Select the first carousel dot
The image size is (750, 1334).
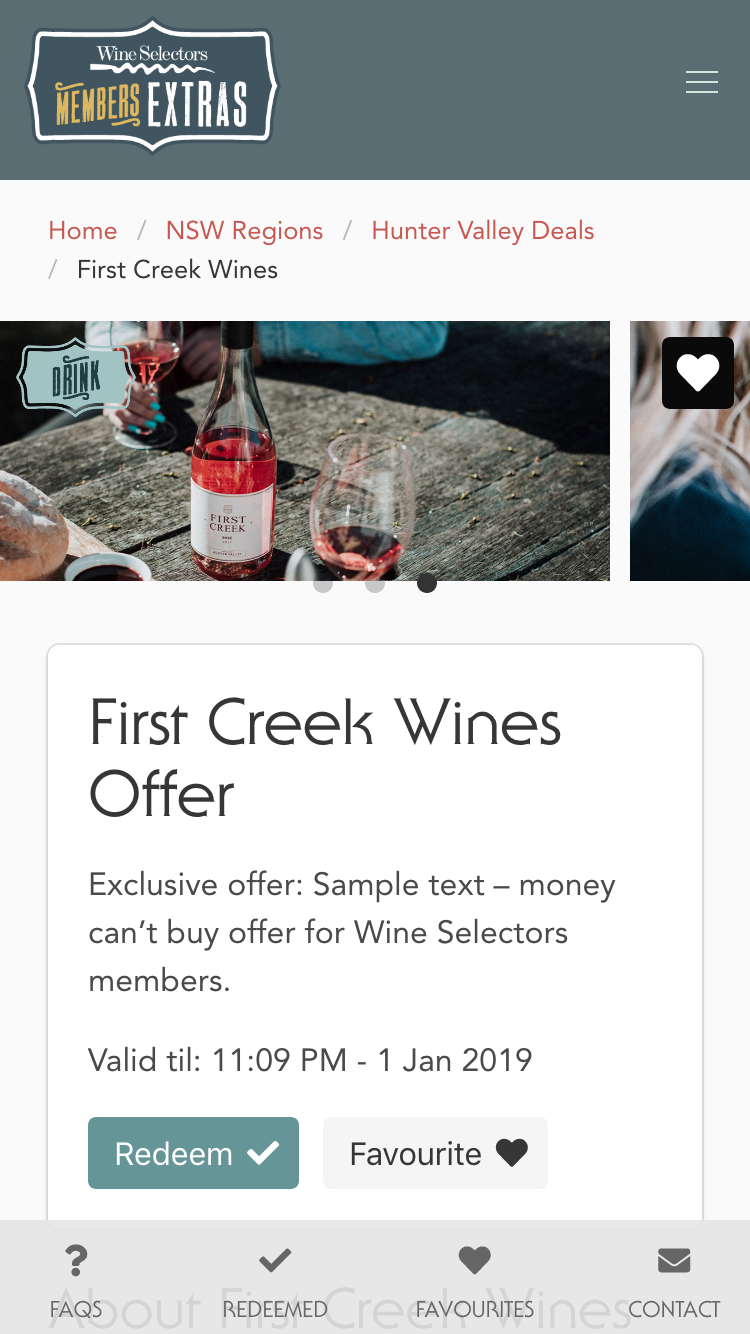323,583
